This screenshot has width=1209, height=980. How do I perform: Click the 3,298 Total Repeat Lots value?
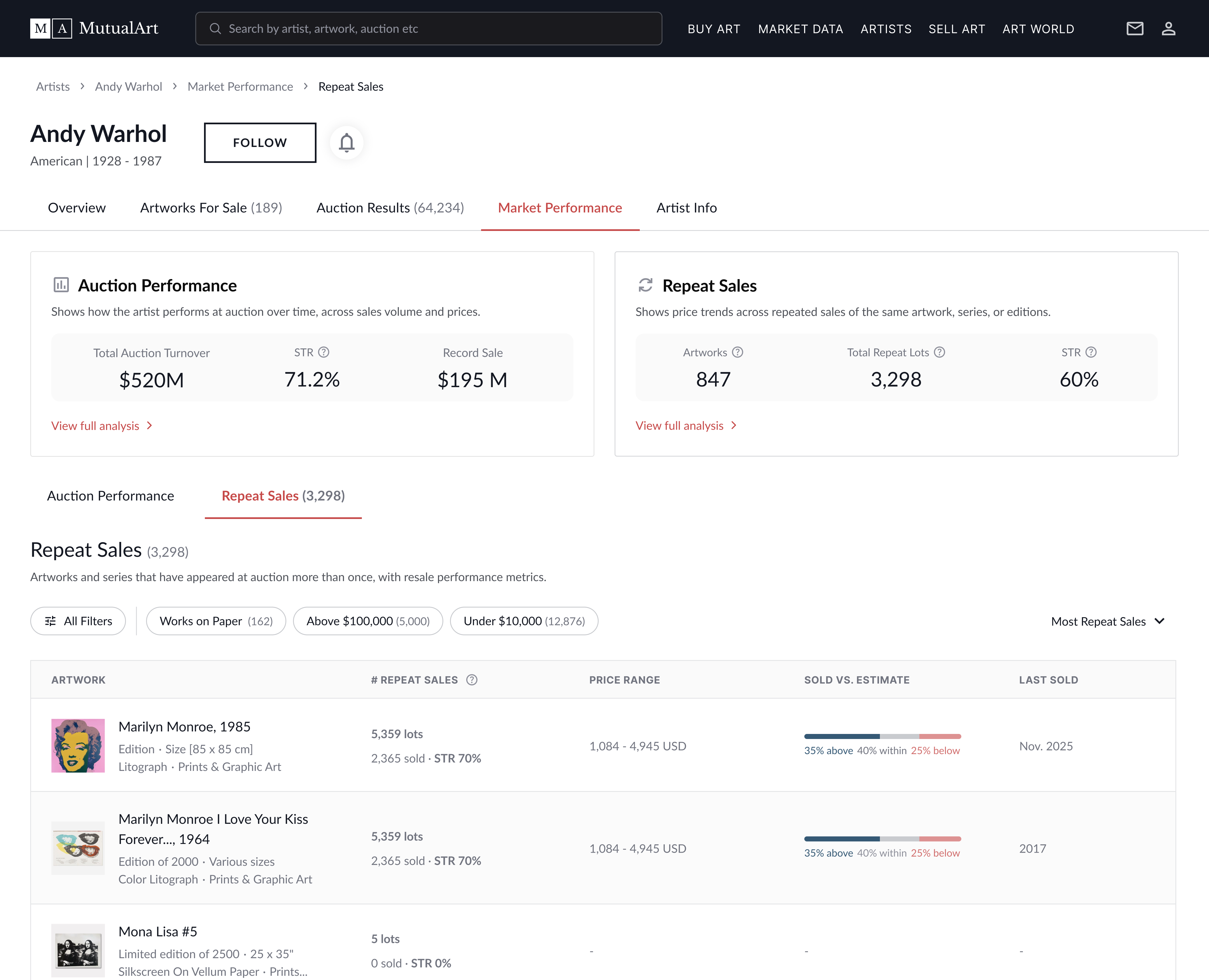pos(896,379)
